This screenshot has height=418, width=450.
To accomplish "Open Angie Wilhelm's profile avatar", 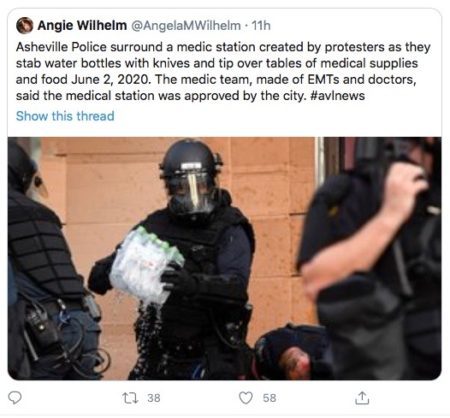I will (x=24, y=26).
